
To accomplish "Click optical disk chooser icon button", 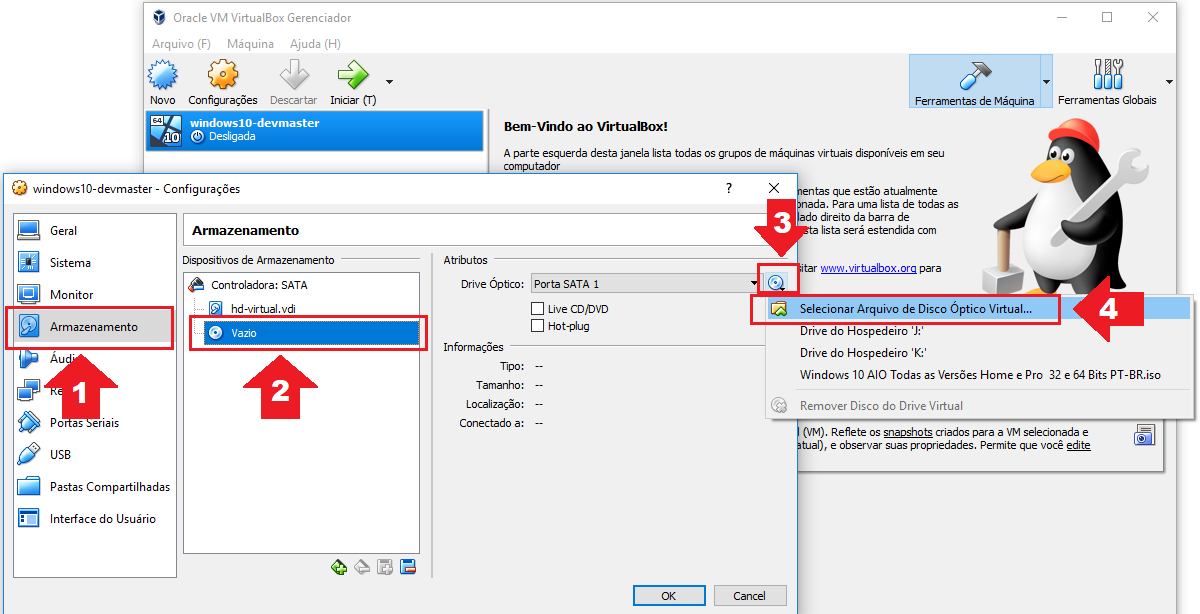I will click(777, 284).
